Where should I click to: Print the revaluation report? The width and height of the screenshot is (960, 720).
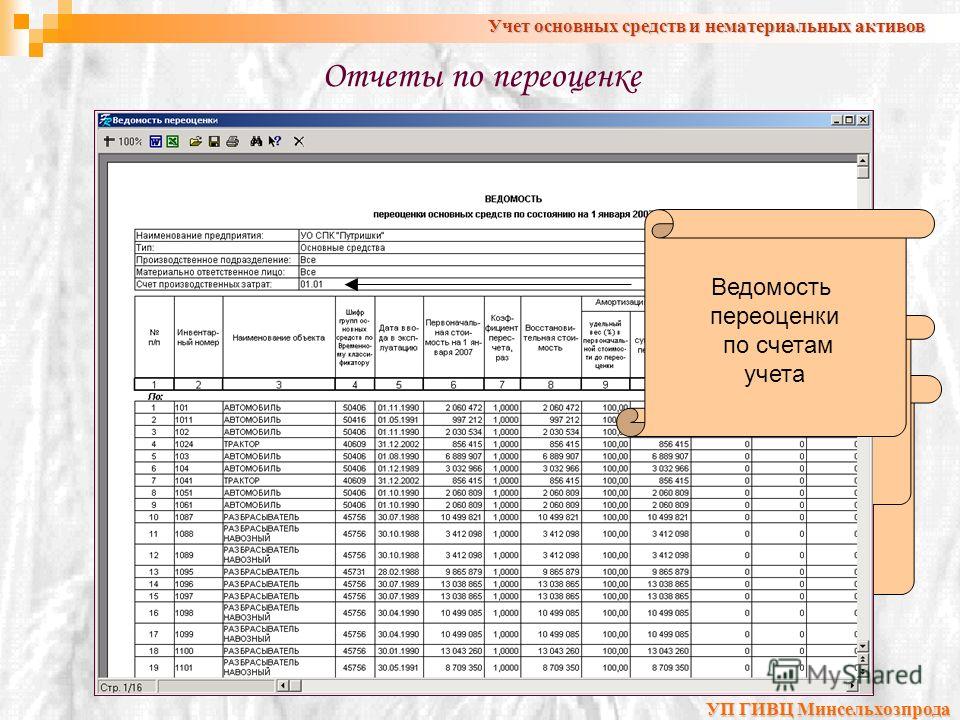(232, 141)
